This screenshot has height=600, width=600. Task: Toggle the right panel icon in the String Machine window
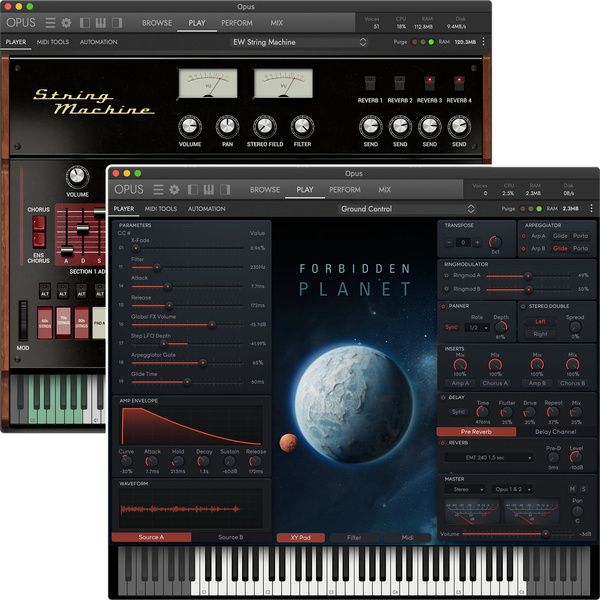[x=117, y=23]
